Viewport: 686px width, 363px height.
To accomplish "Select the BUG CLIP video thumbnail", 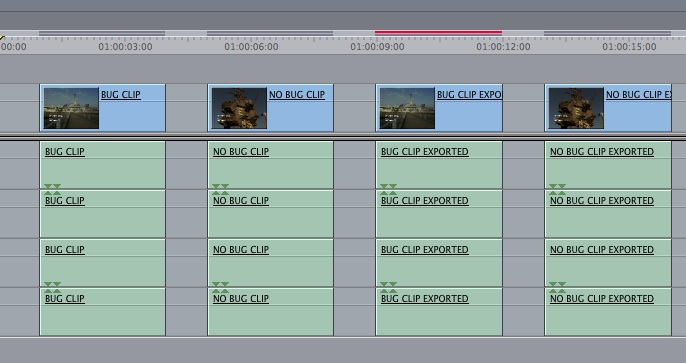I will pos(71,108).
